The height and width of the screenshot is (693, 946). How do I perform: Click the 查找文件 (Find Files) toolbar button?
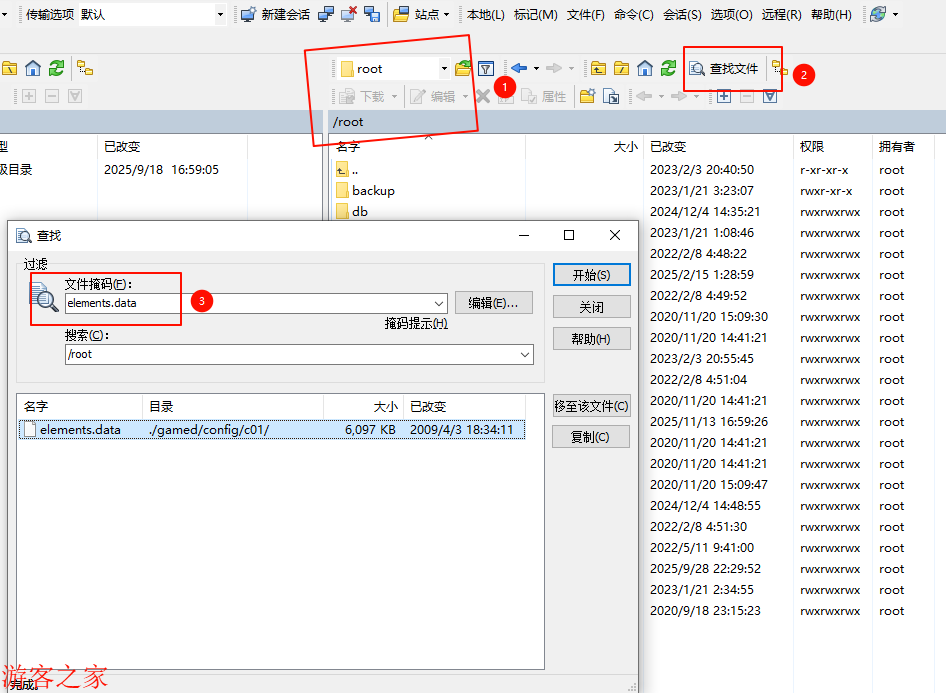pos(724,69)
